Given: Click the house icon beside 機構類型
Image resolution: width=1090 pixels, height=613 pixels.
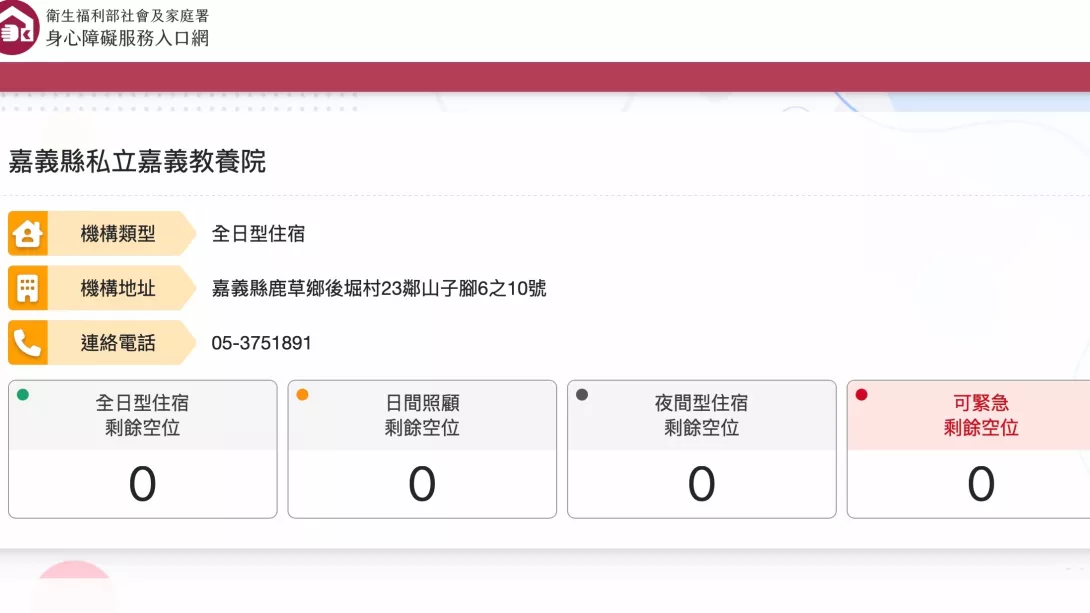Looking at the screenshot, I should 27,234.
